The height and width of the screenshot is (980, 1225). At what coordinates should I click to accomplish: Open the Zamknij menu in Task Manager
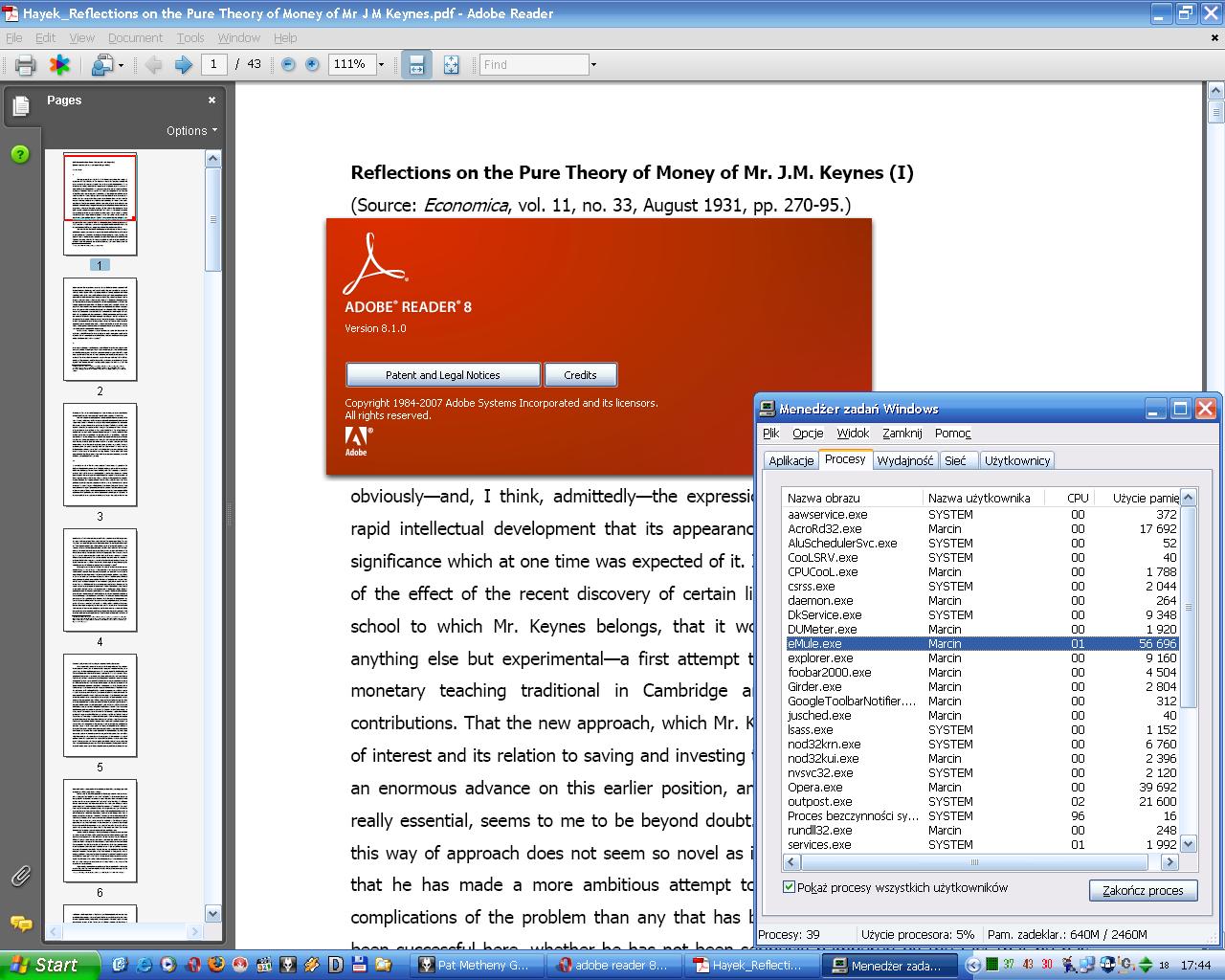point(902,434)
